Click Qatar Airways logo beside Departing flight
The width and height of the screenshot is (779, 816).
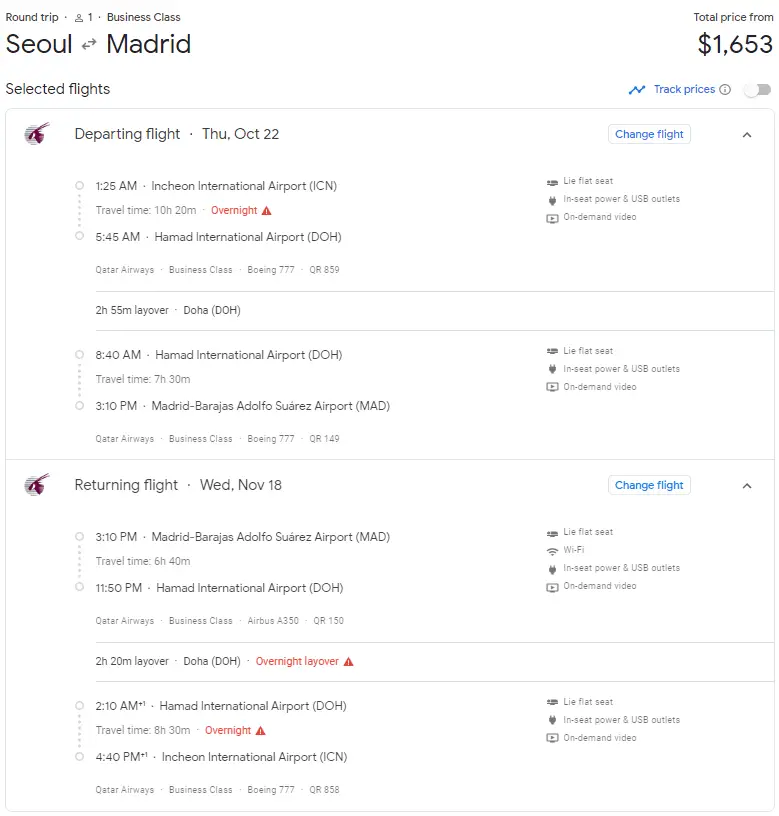point(37,134)
